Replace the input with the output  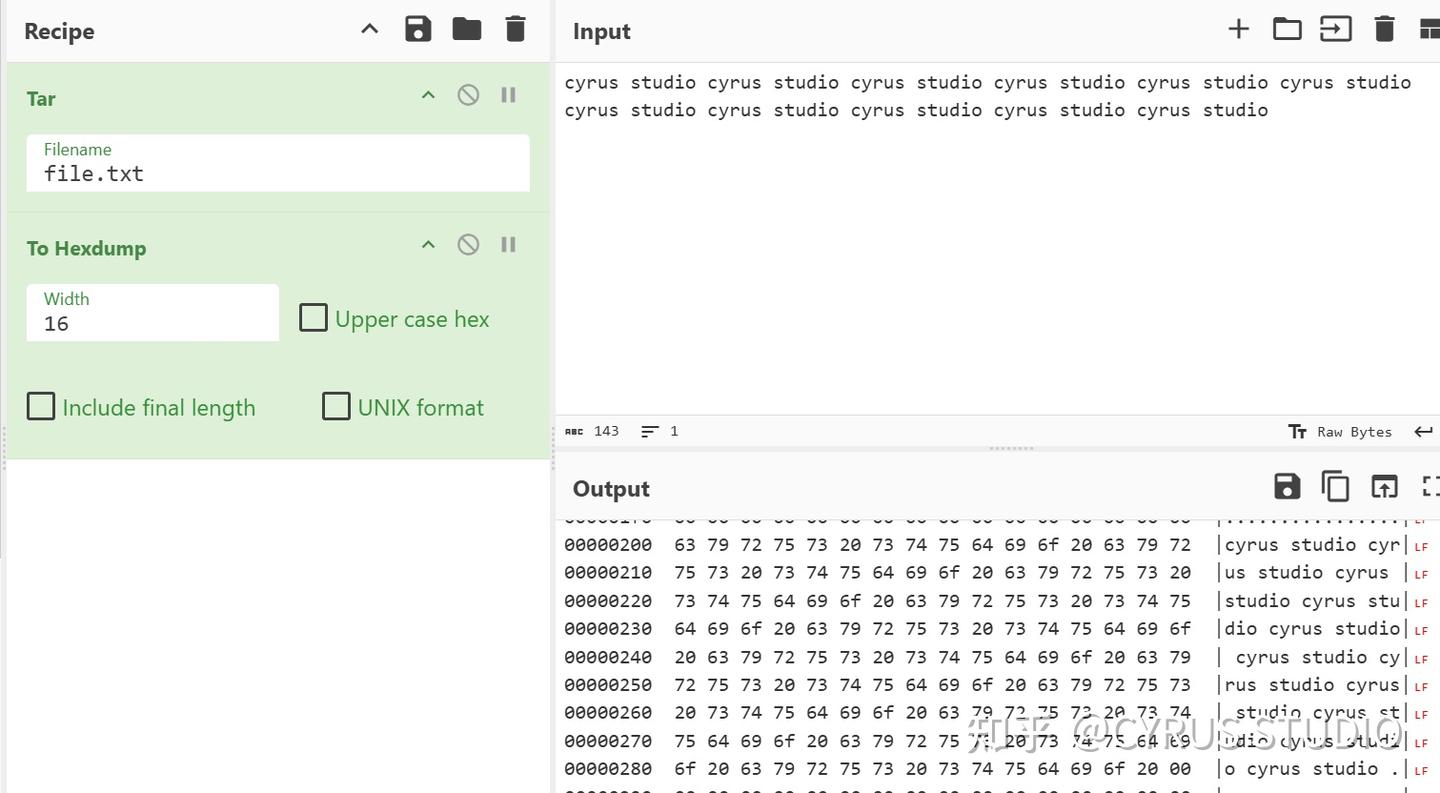(1384, 487)
